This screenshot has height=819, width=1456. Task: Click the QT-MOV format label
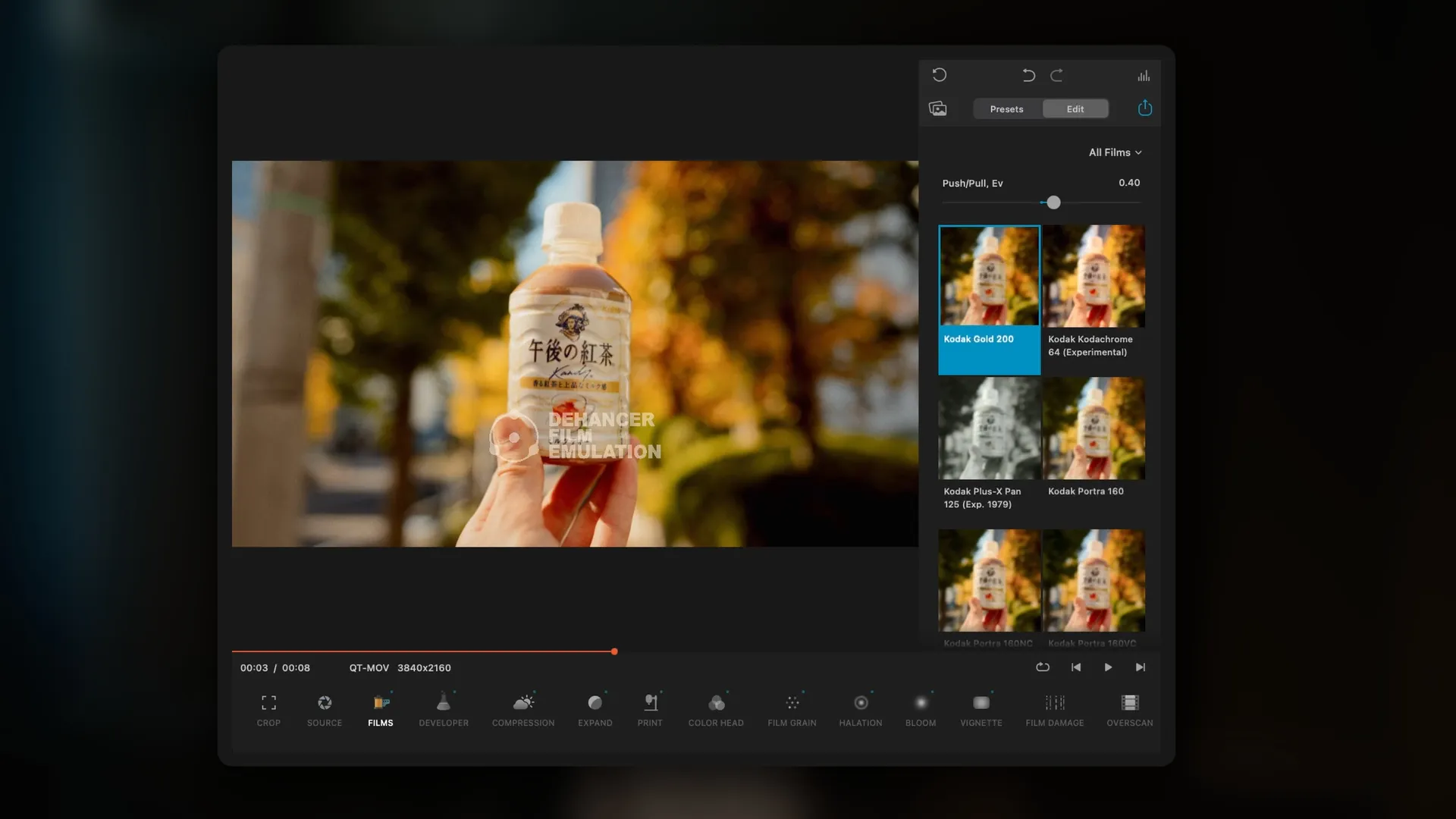[x=369, y=668]
